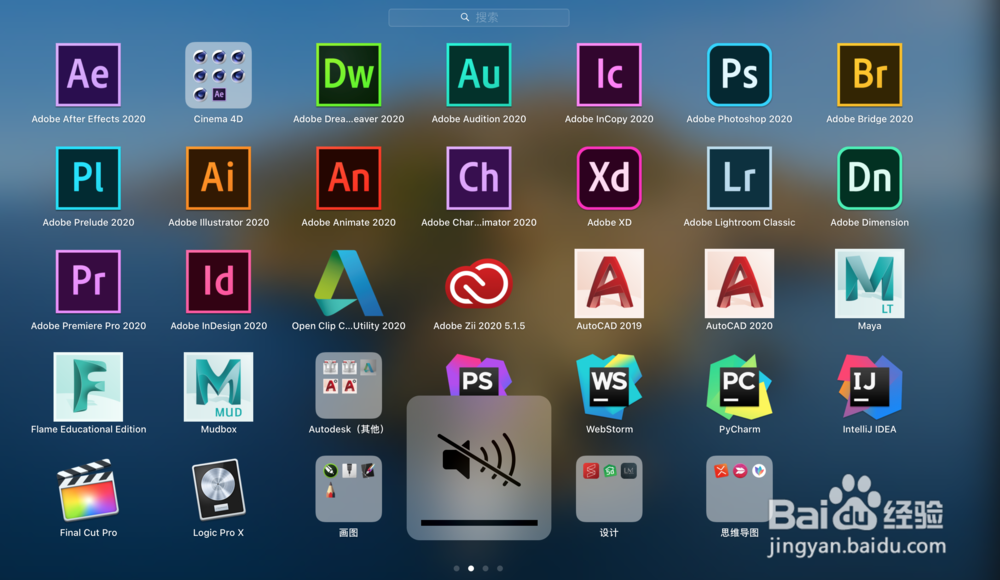
Task: Launch Adobe Dimension
Action: pyautogui.click(x=869, y=179)
